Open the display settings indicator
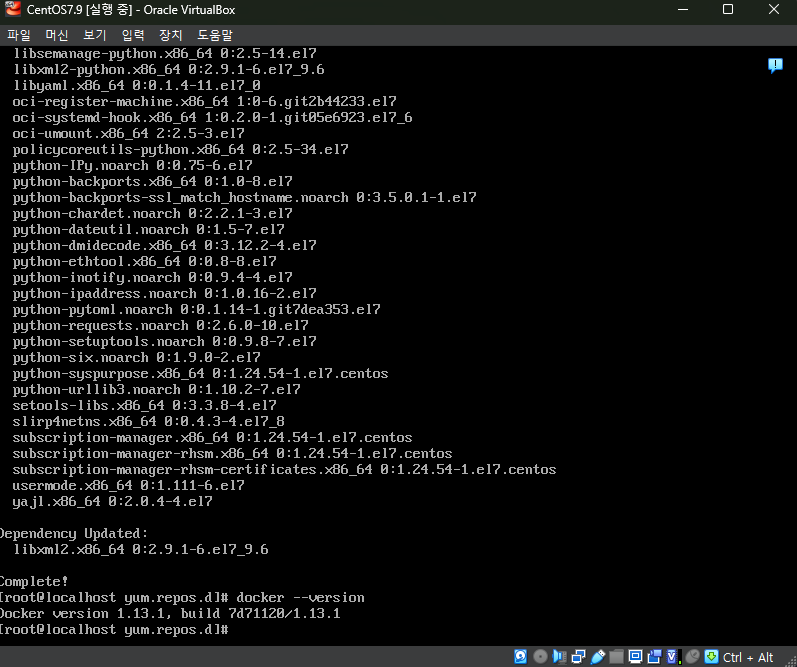Screen dimensions: 797x667 point(635,657)
